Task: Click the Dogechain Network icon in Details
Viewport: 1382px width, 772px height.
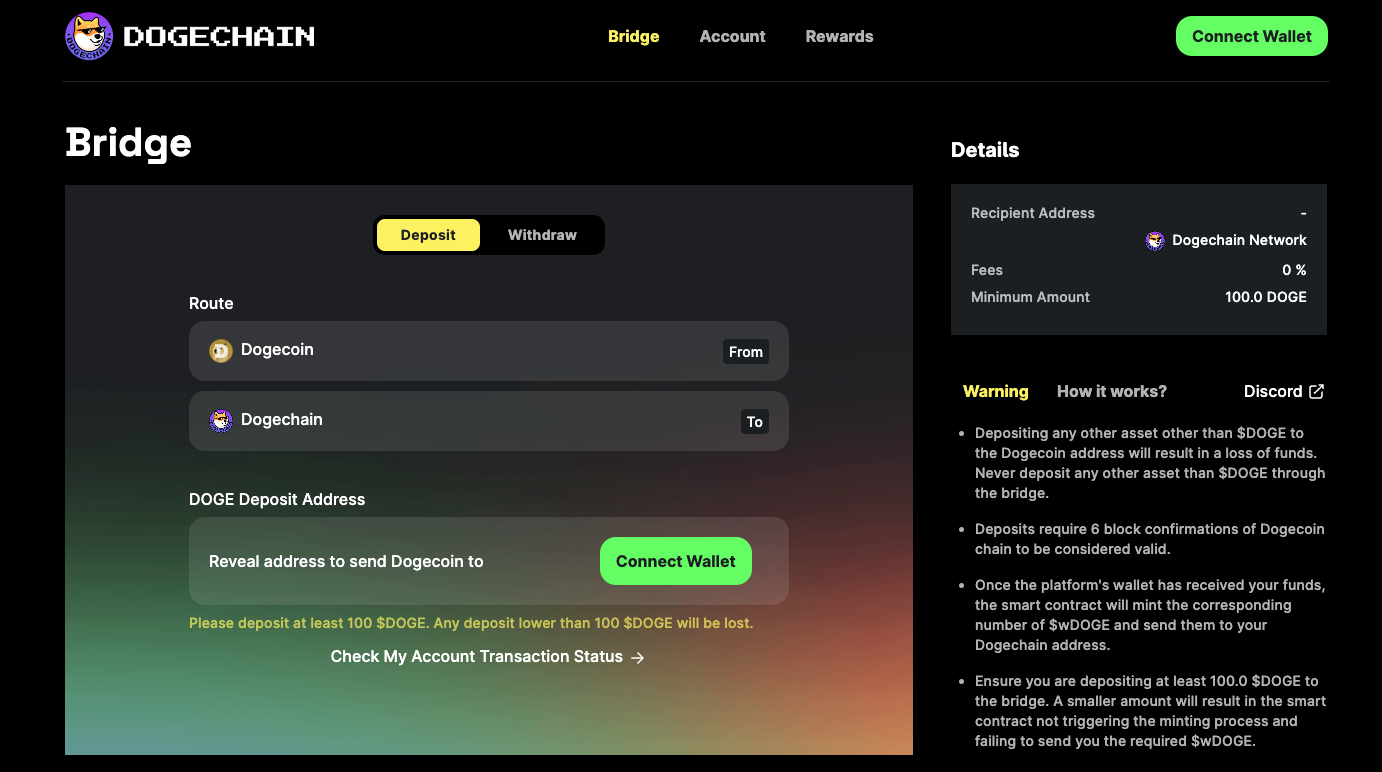Action: [x=1155, y=241]
